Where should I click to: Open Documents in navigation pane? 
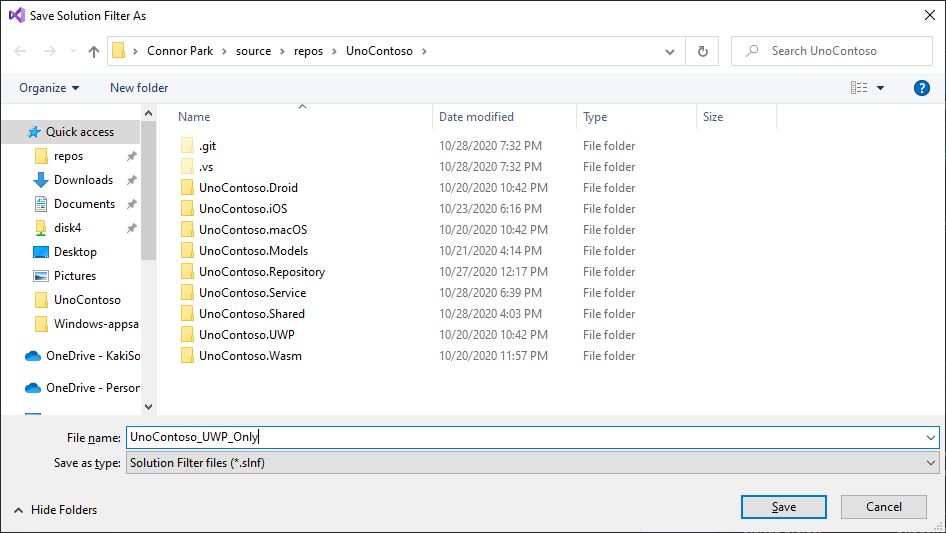click(x=84, y=204)
